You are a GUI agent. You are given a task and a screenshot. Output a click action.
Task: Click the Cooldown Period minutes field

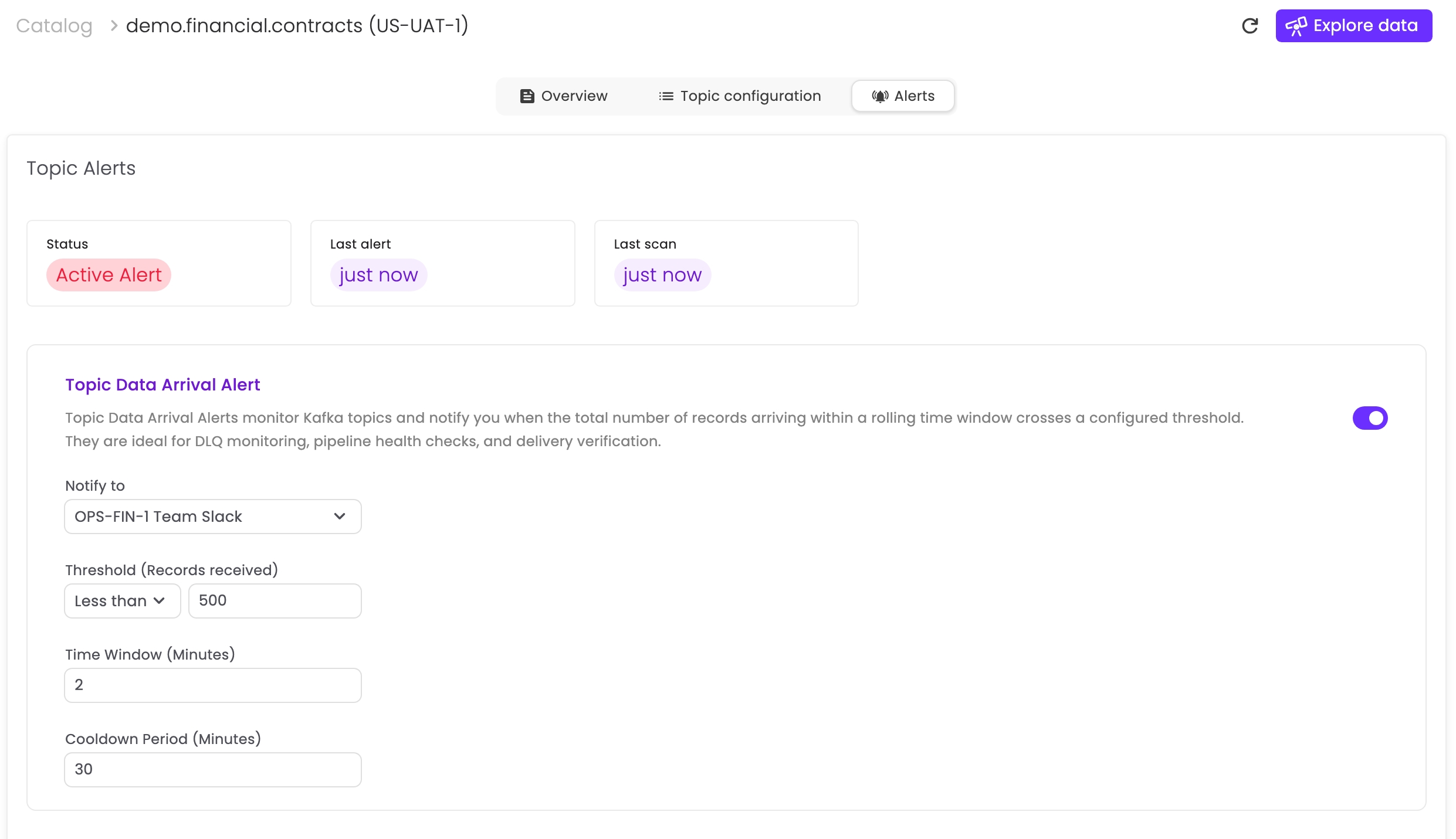(212, 770)
